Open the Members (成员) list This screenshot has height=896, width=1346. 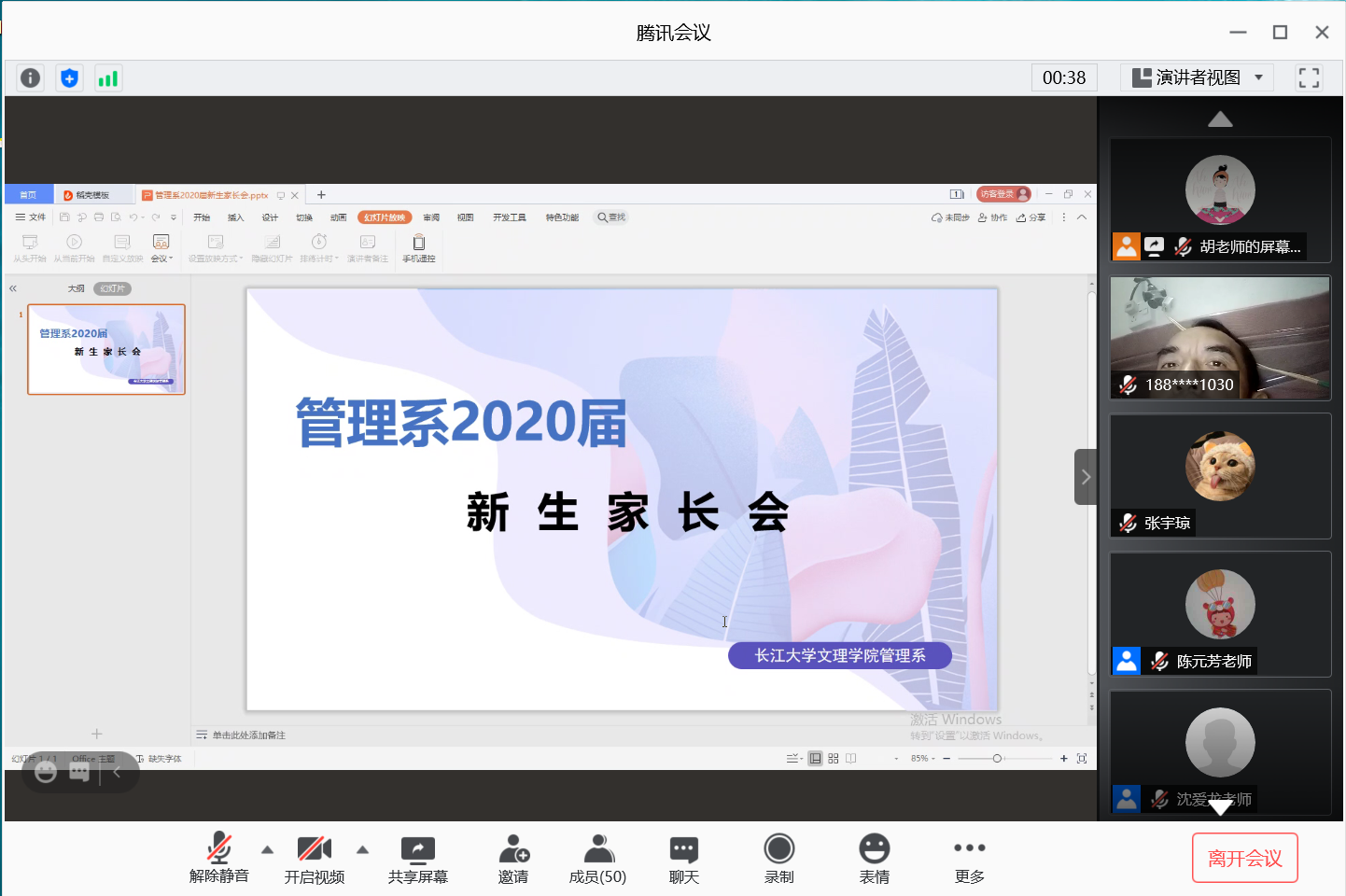597,860
